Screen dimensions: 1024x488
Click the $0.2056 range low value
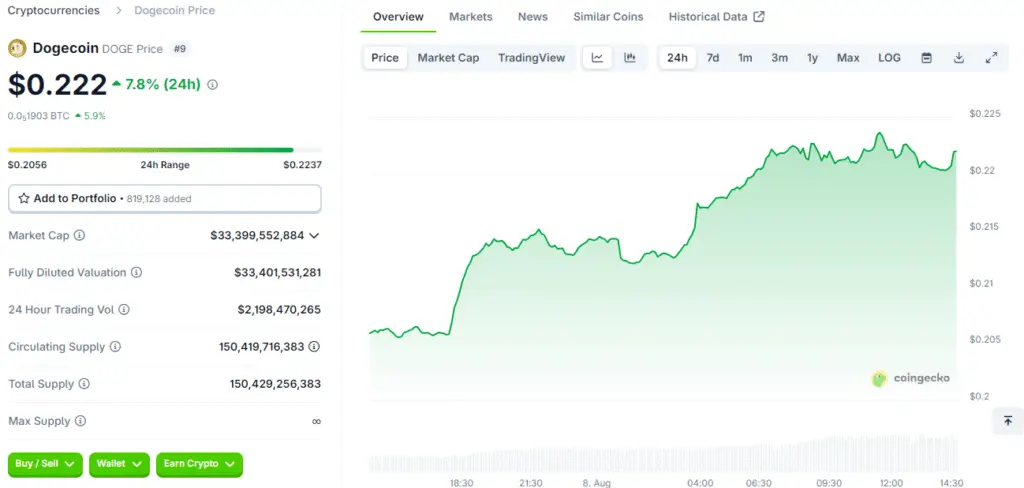click(27, 165)
